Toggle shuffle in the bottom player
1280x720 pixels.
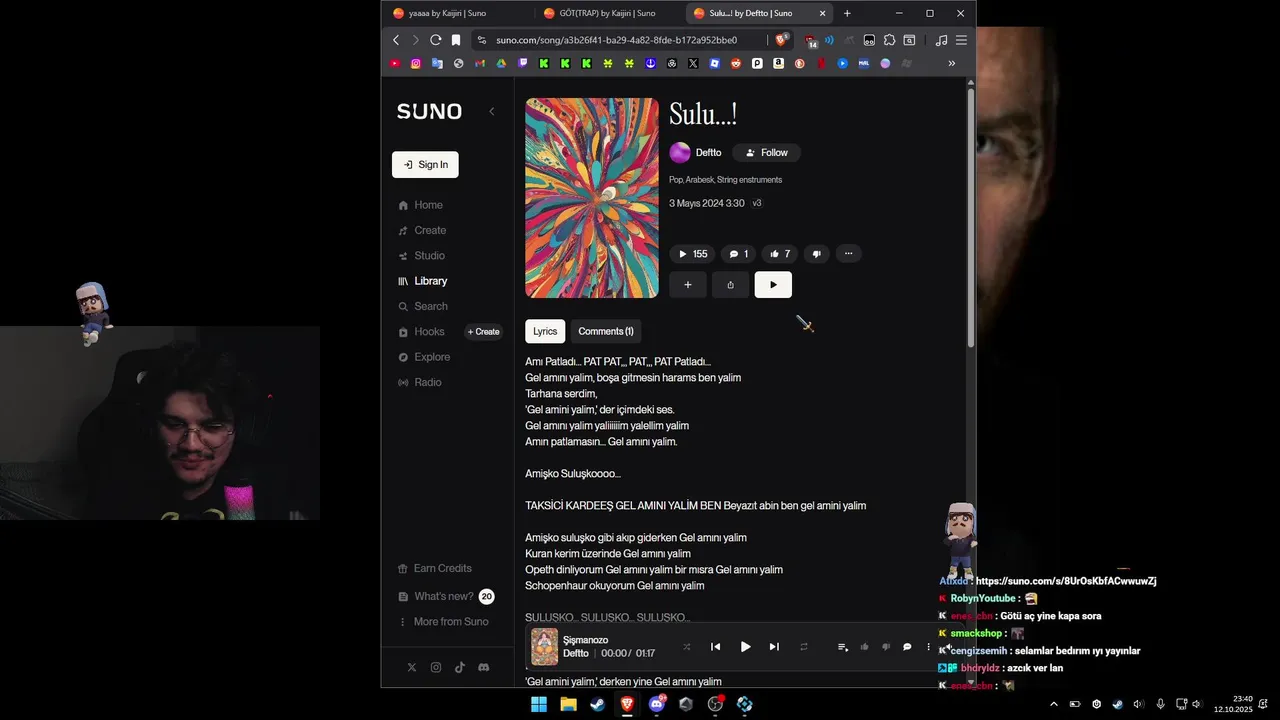(686, 647)
